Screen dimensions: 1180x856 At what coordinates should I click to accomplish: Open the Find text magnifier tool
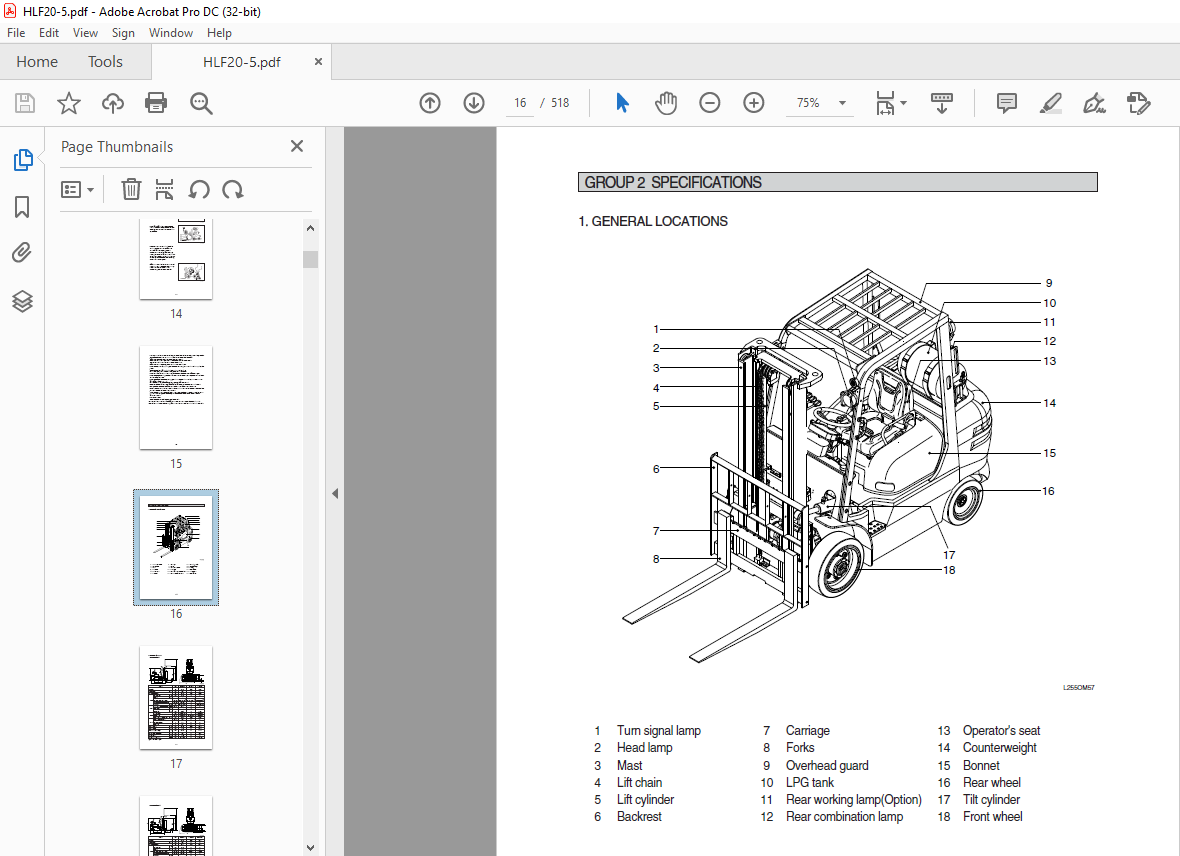point(201,103)
